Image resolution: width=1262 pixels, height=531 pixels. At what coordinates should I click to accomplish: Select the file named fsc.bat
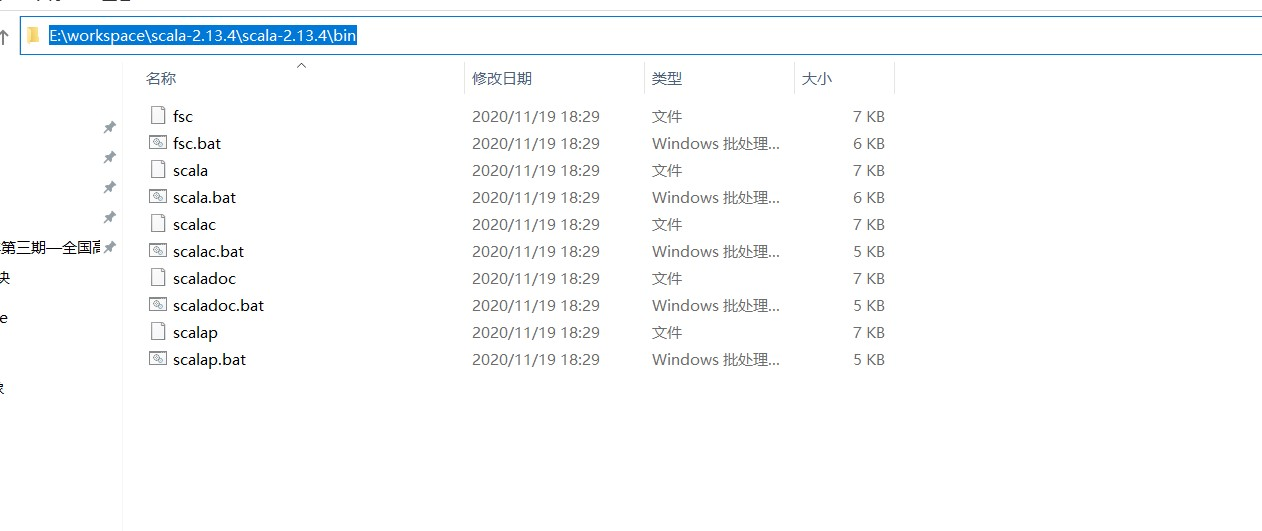pyautogui.click(x=197, y=143)
